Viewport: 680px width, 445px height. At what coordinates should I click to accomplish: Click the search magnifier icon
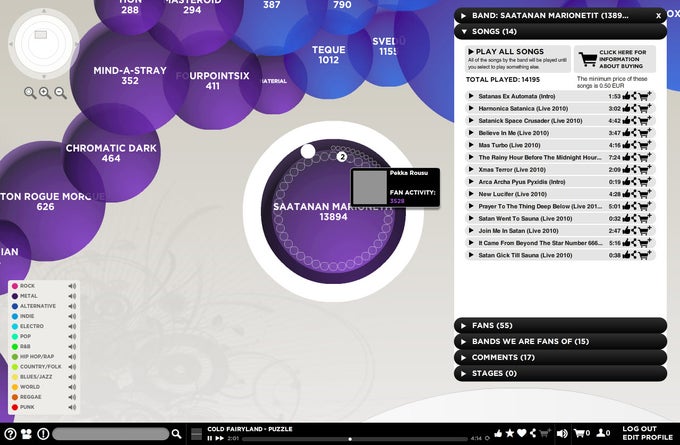(176, 434)
